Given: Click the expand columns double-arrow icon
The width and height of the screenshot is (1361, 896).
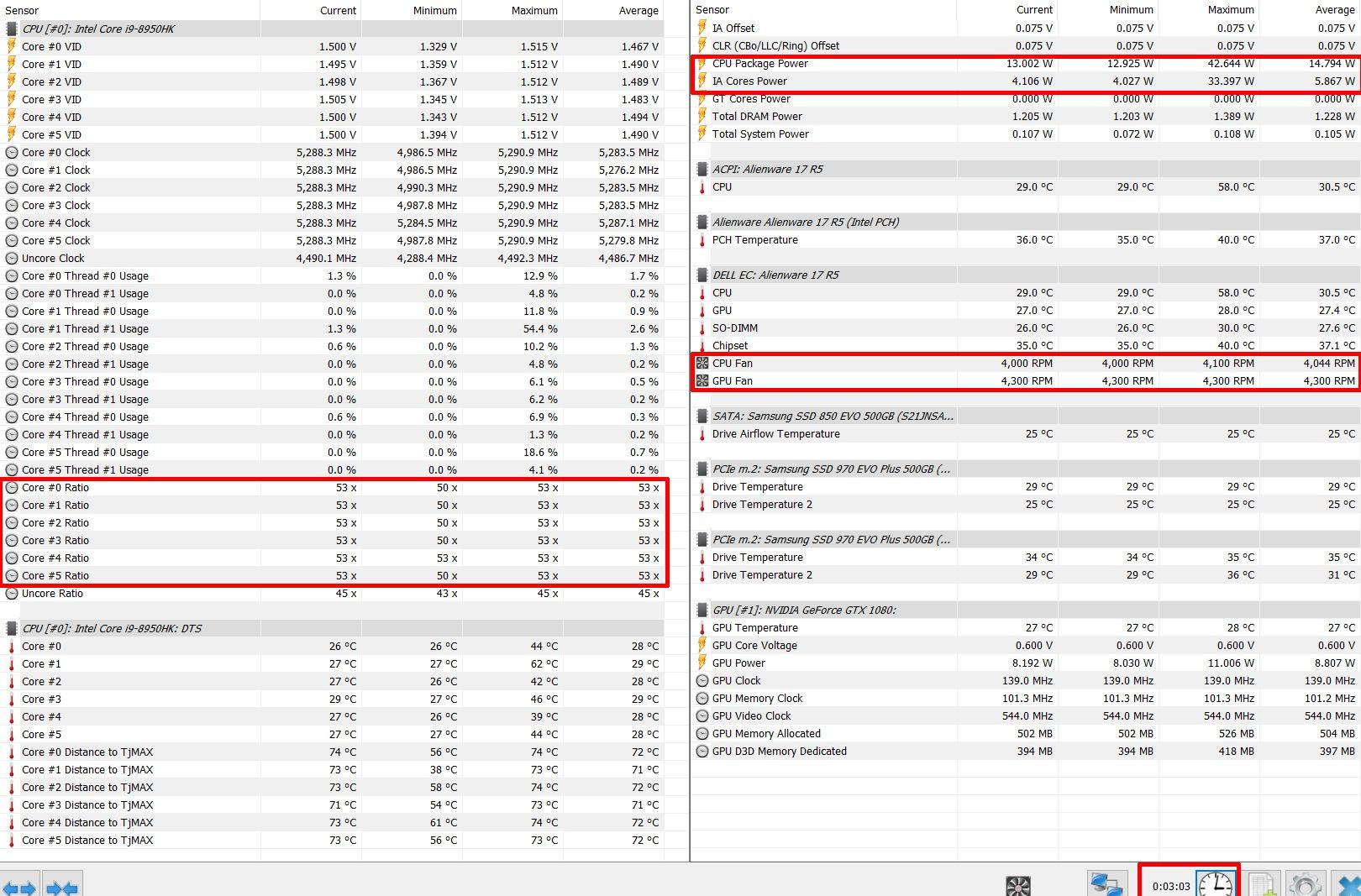Looking at the screenshot, I should tap(18, 887).
